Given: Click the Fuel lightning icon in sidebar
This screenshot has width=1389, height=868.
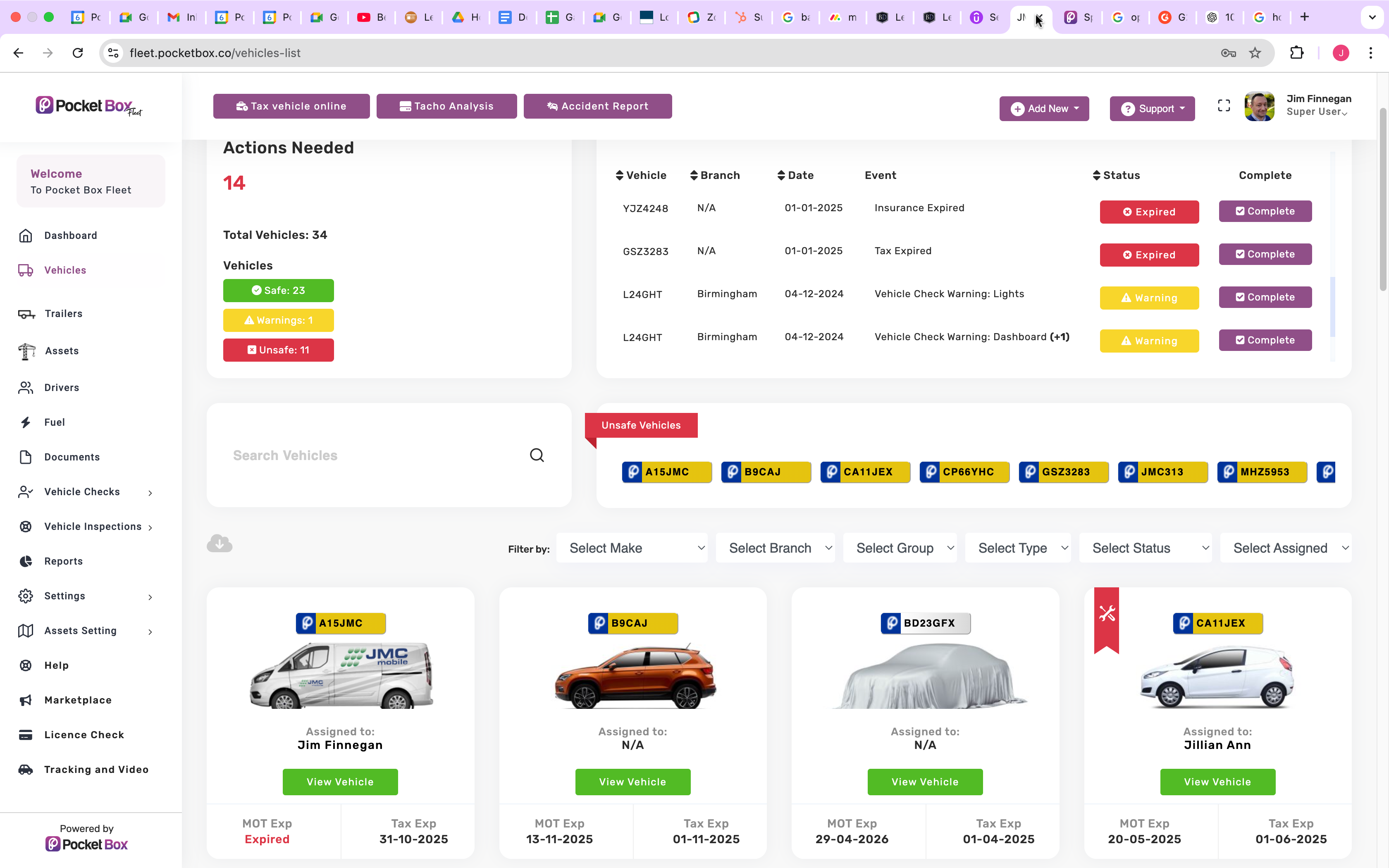Looking at the screenshot, I should tap(26, 422).
